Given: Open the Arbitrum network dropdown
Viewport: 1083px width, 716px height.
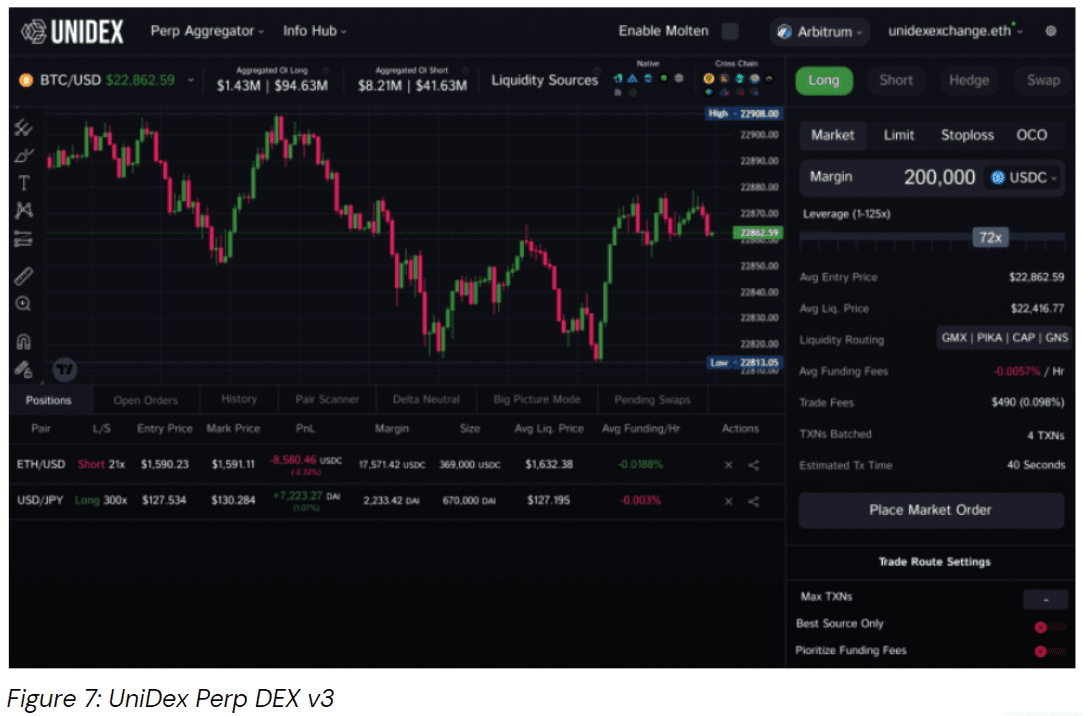Looking at the screenshot, I should [x=819, y=31].
